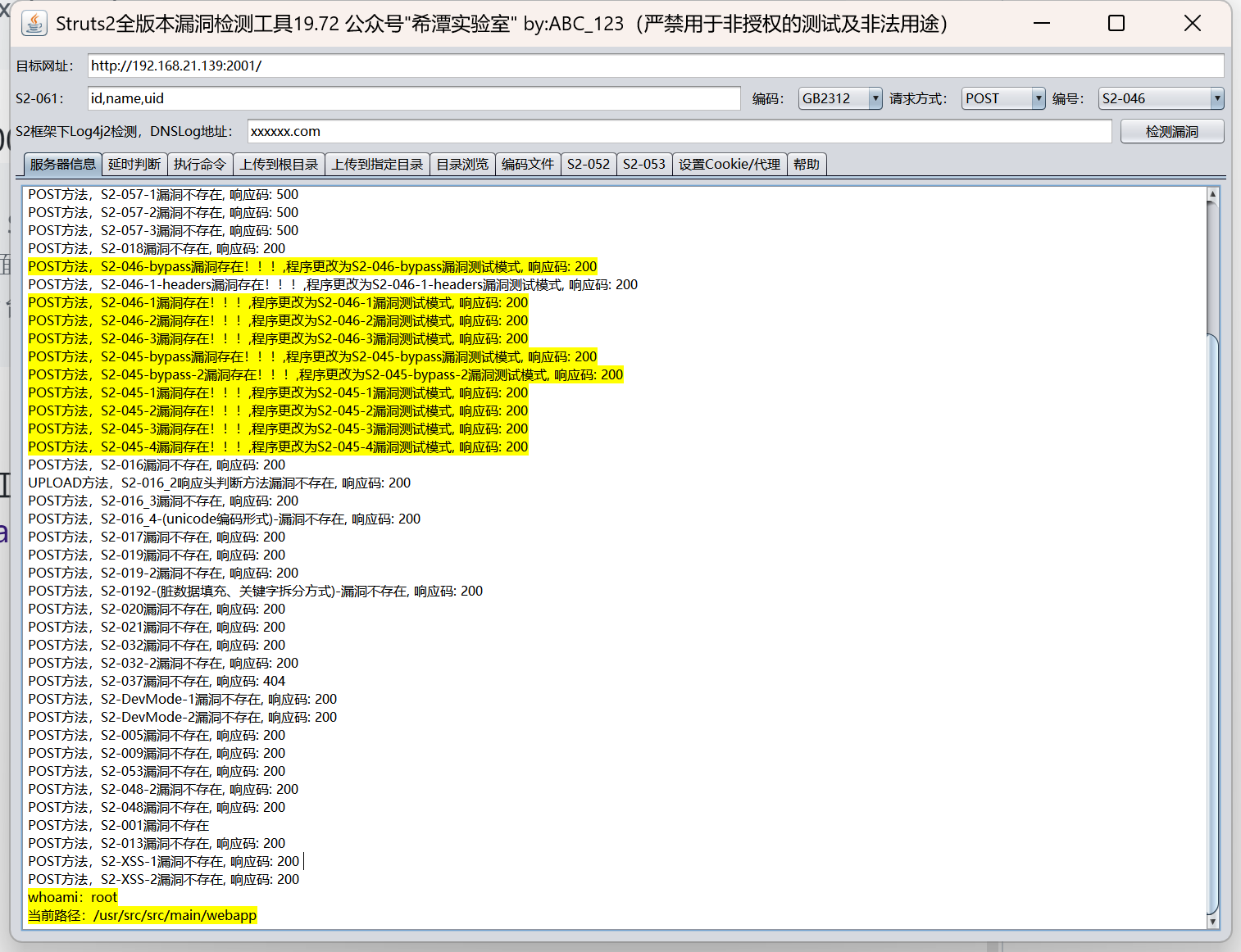
Task: Click the S2-046-2漏洞存在 result line
Action: tap(278, 320)
